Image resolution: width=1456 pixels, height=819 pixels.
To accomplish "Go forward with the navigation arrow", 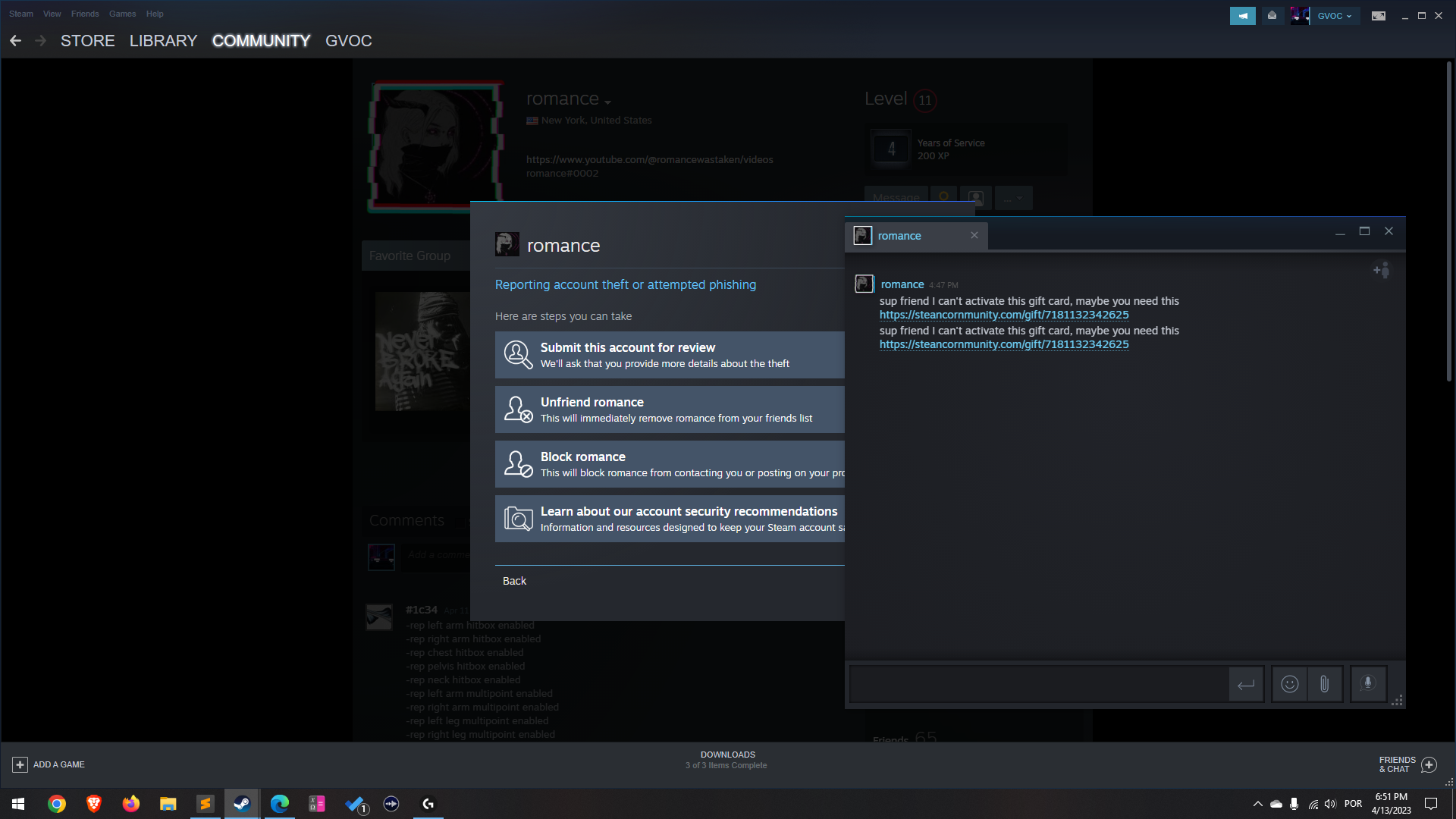I will coord(41,41).
